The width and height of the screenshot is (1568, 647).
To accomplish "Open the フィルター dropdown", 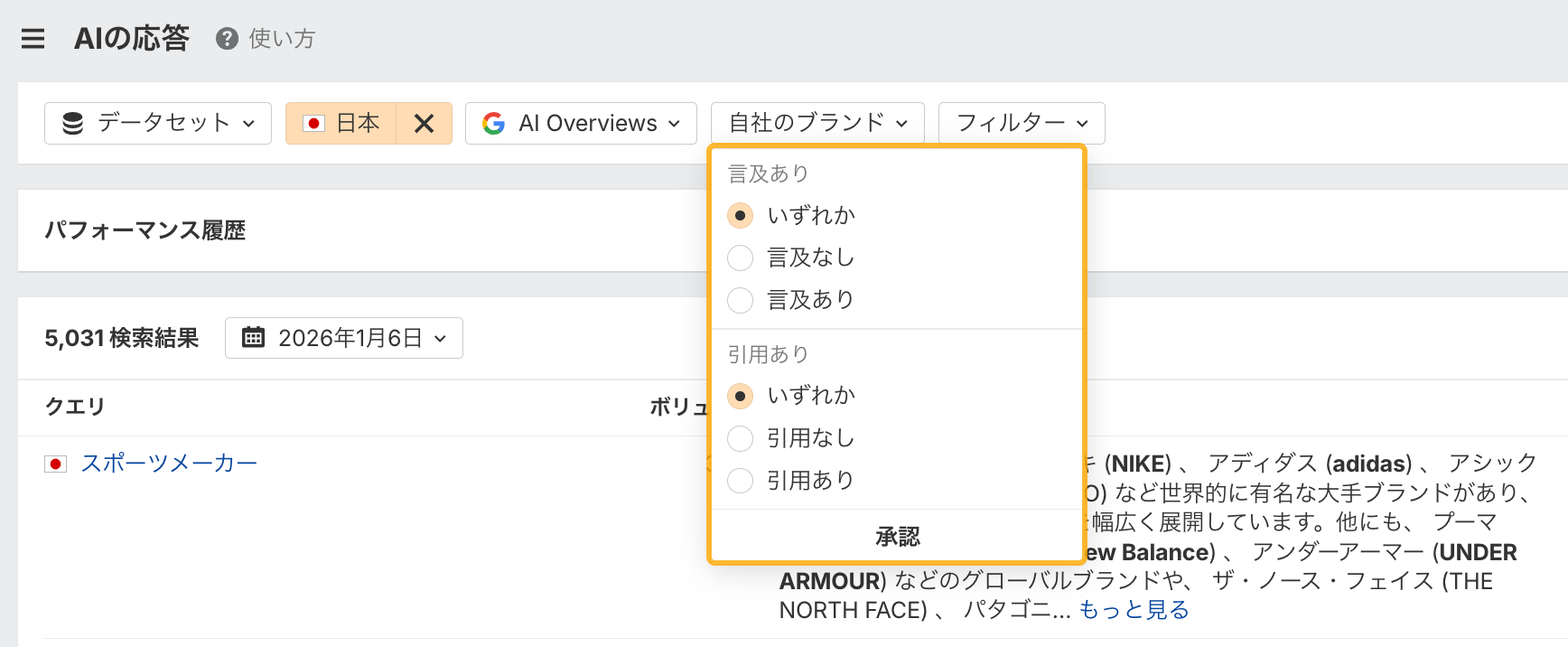I will pos(1021,123).
